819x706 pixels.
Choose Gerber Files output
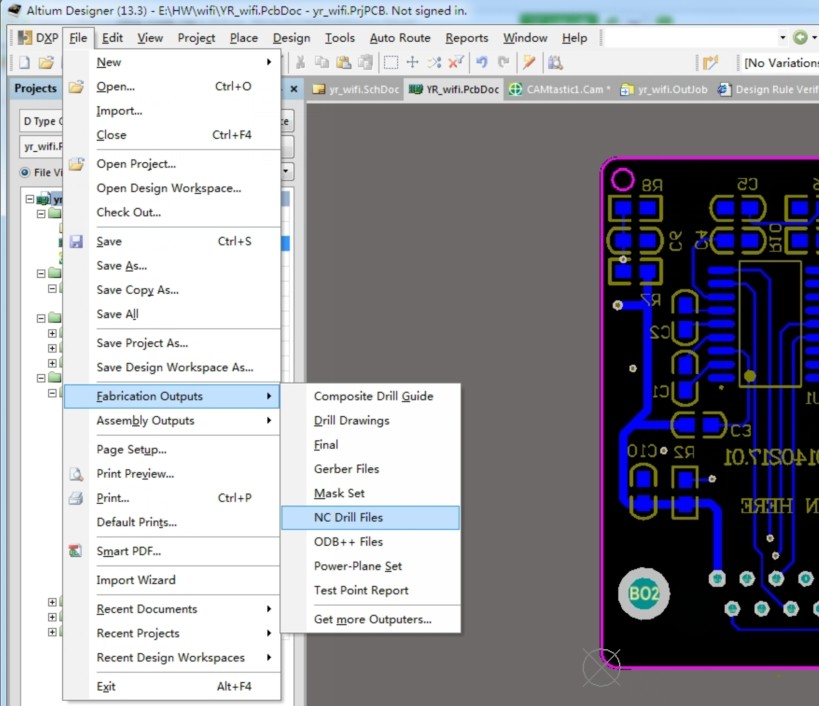(370, 469)
